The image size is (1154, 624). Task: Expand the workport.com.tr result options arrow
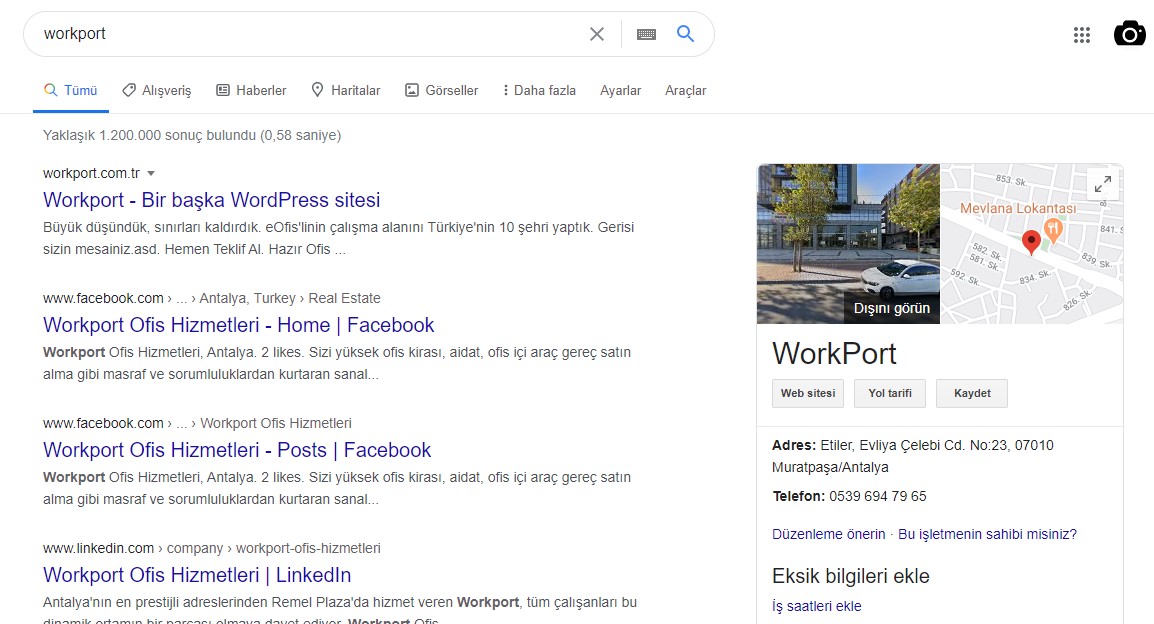(x=151, y=174)
